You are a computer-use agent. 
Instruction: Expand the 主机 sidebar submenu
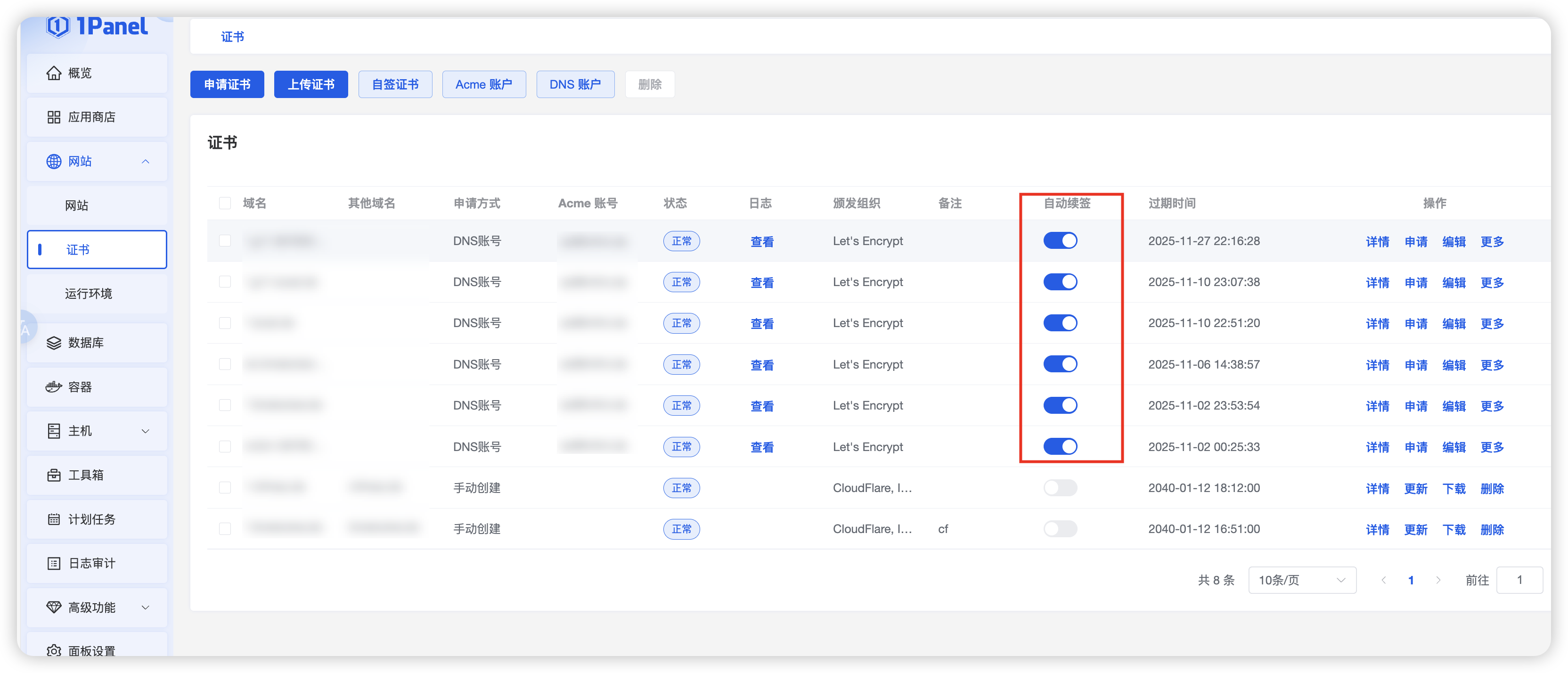146,431
